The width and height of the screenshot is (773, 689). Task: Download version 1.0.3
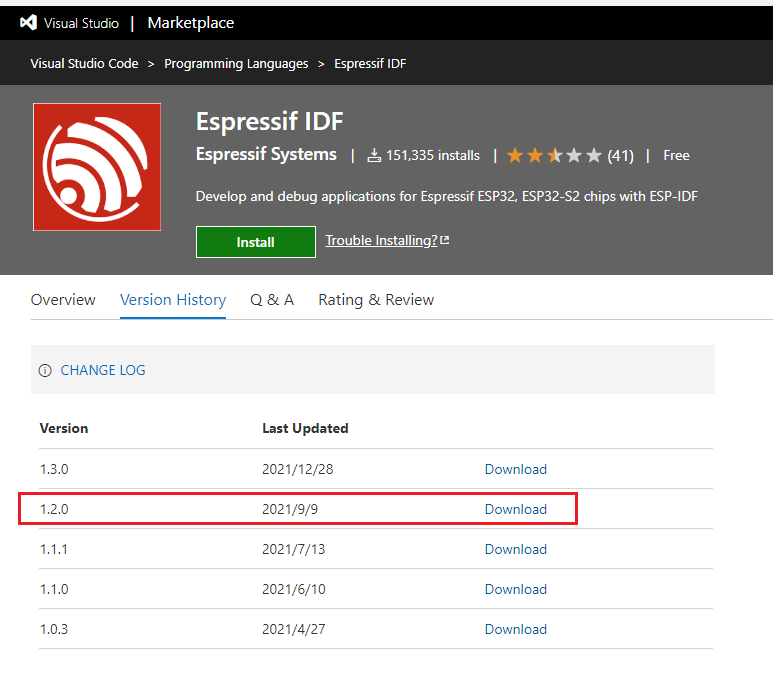tap(516, 629)
